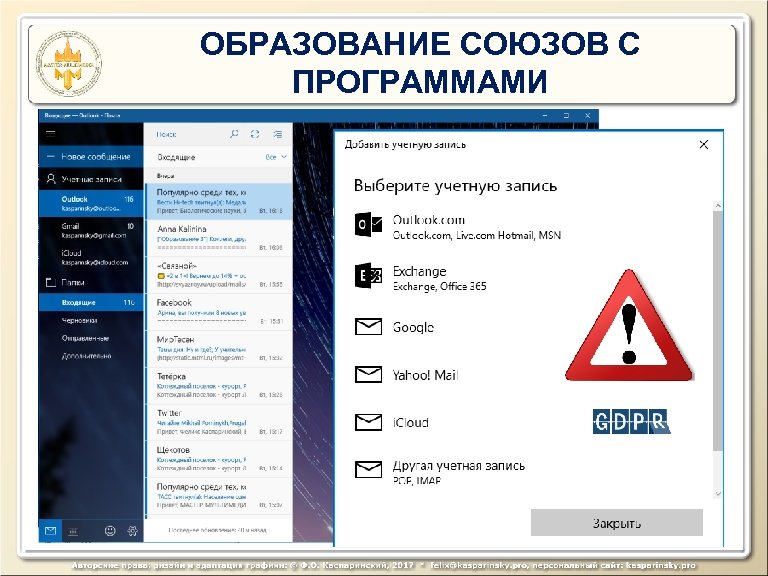Open the «Связной» email

(x=219, y=275)
